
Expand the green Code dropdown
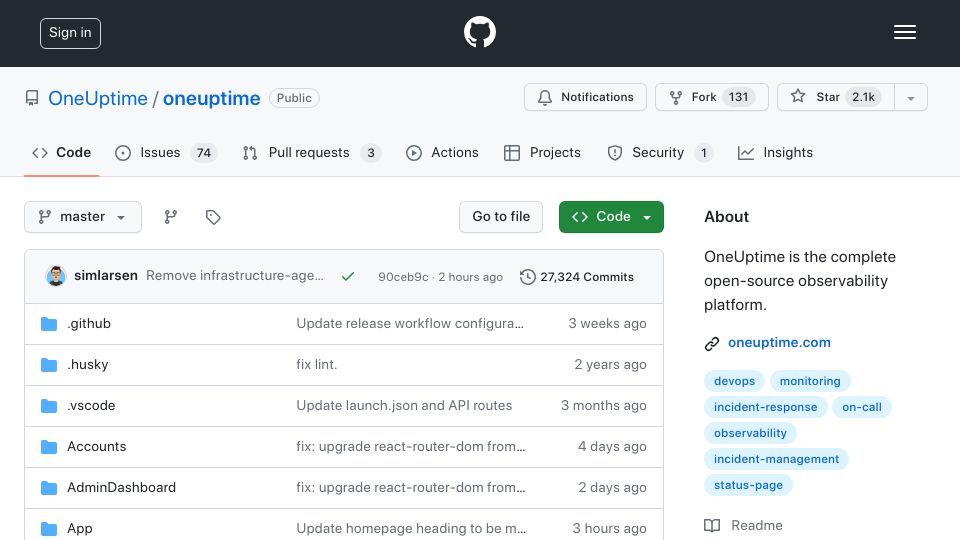pos(611,217)
